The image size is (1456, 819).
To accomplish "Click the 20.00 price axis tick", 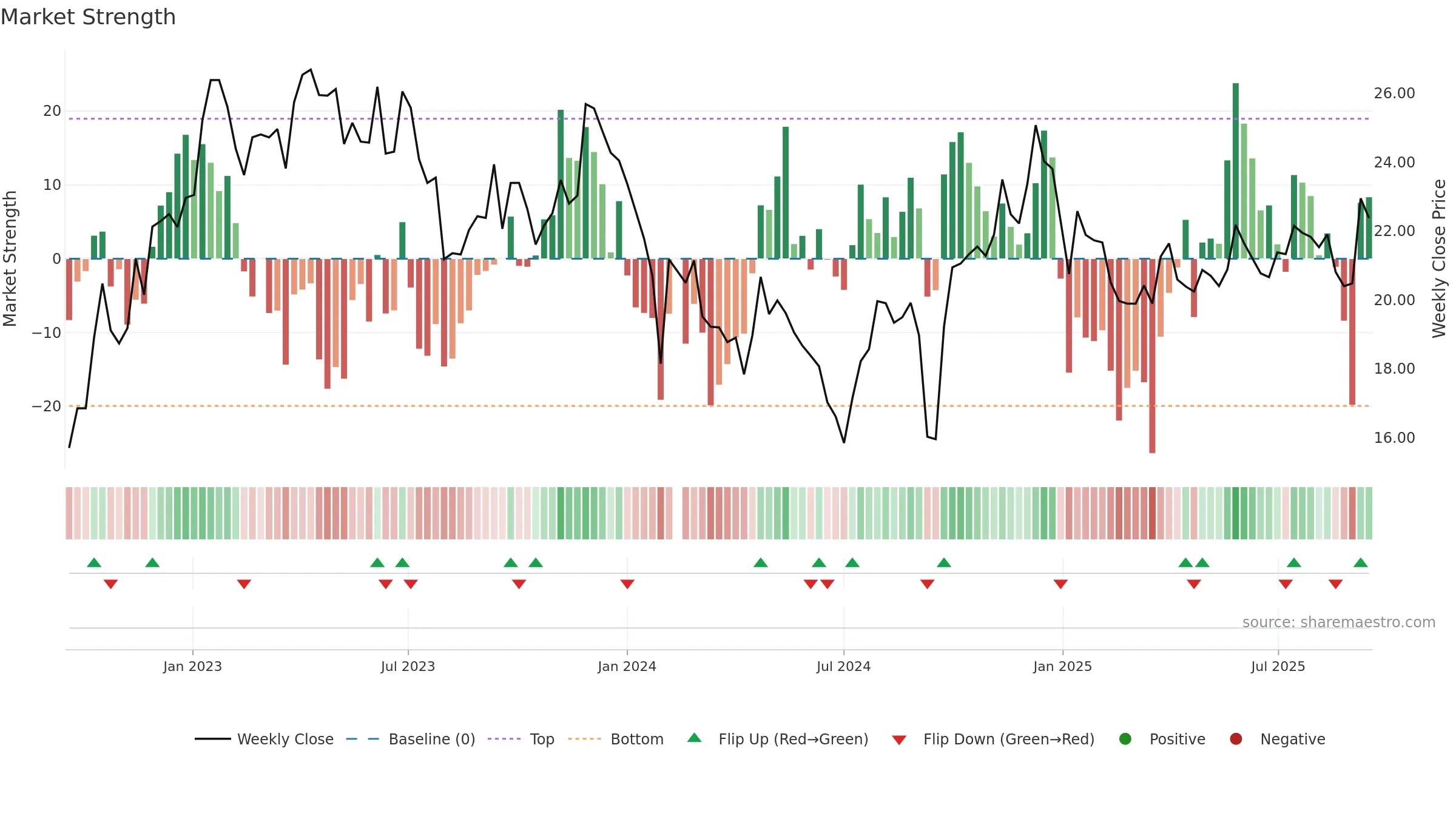I will tap(1394, 300).
